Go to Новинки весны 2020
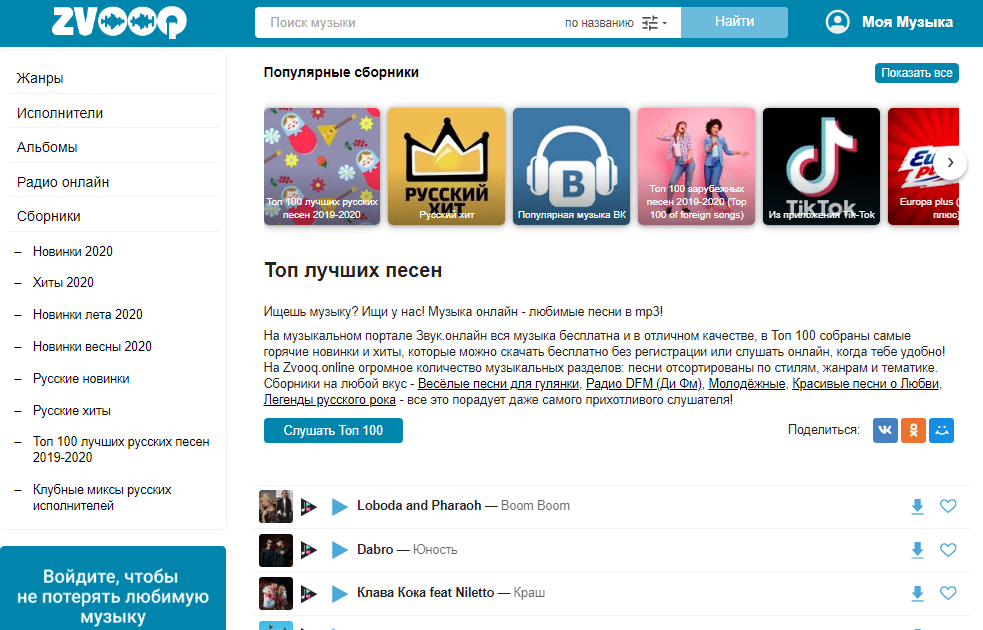The width and height of the screenshot is (983, 630). [x=92, y=347]
